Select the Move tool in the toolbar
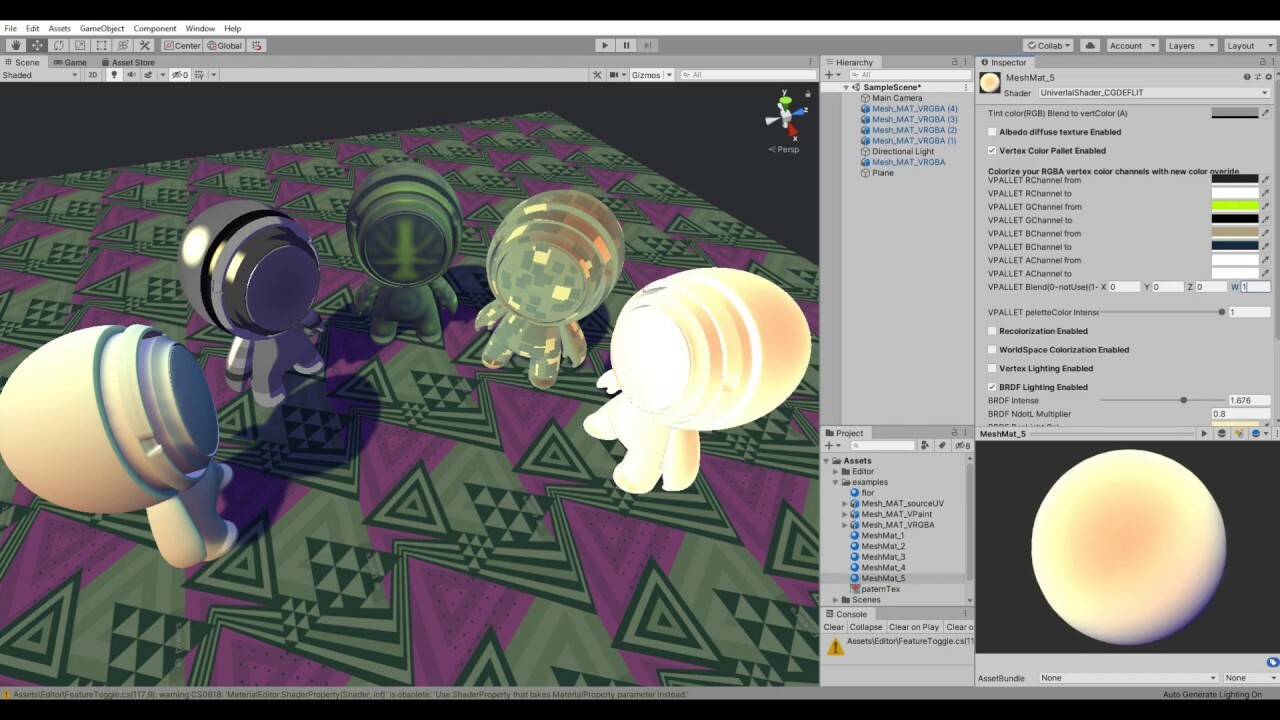This screenshot has height=720, width=1280. pyautogui.click(x=37, y=45)
